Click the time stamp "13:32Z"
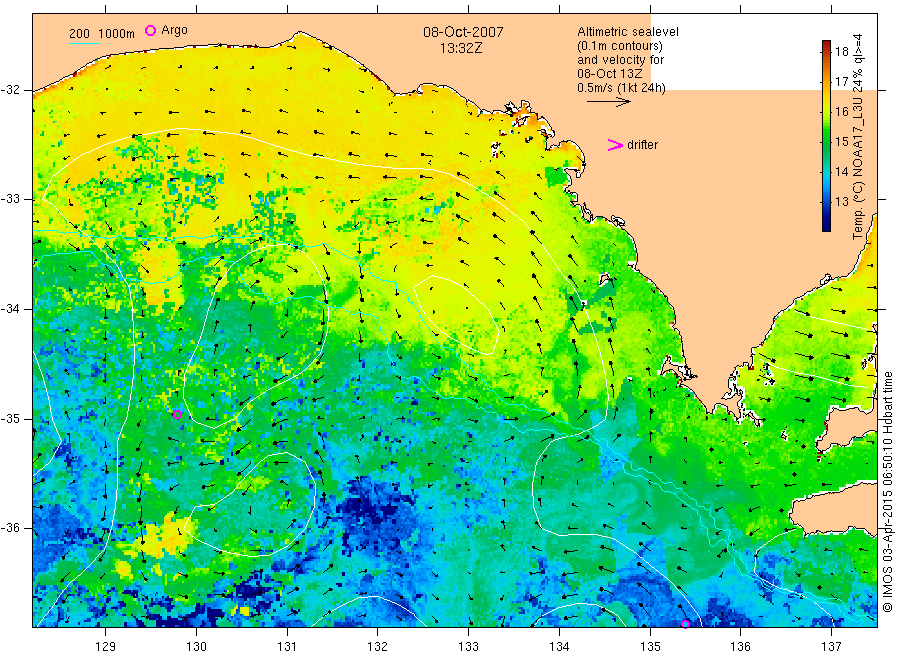 pyautogui.click(x=461, y=48)
